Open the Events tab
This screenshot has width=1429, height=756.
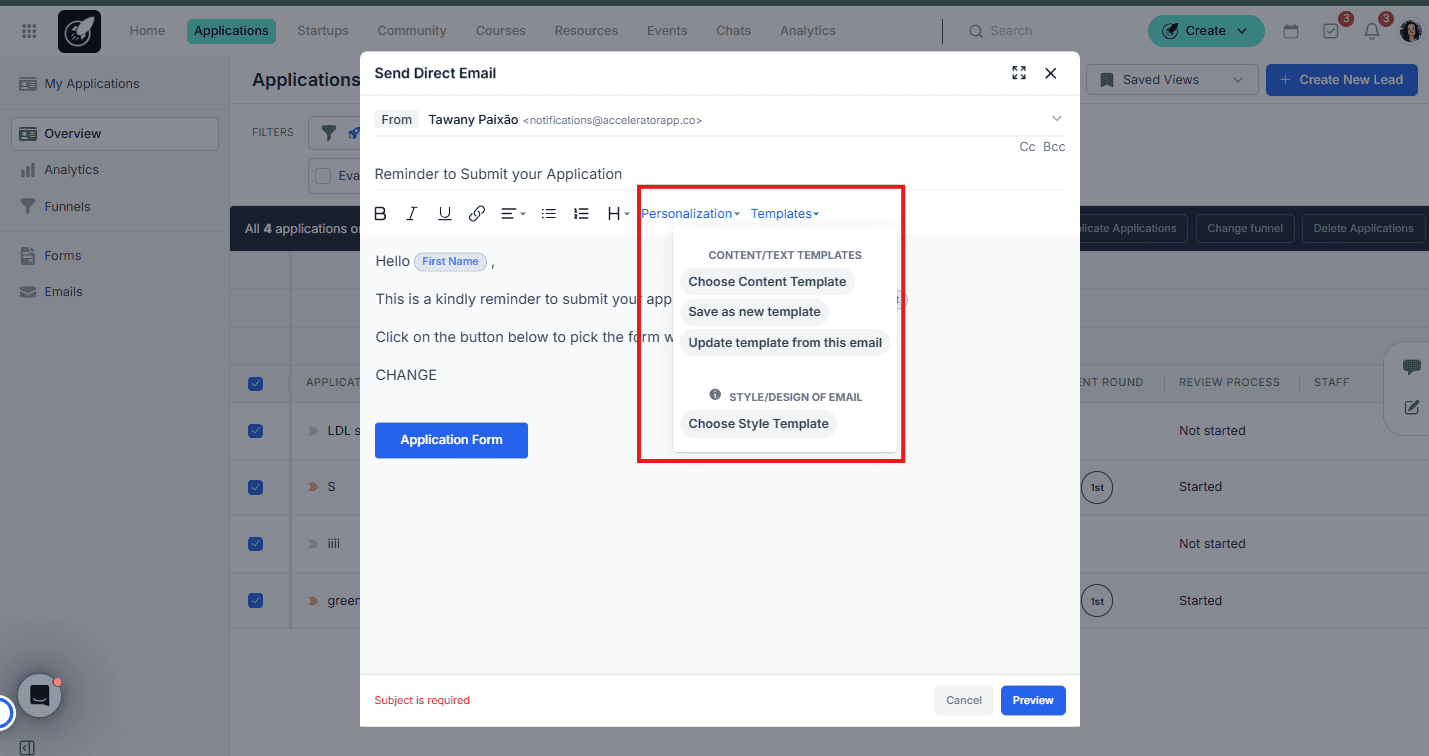pyautogui.click(x=667, y=31)
